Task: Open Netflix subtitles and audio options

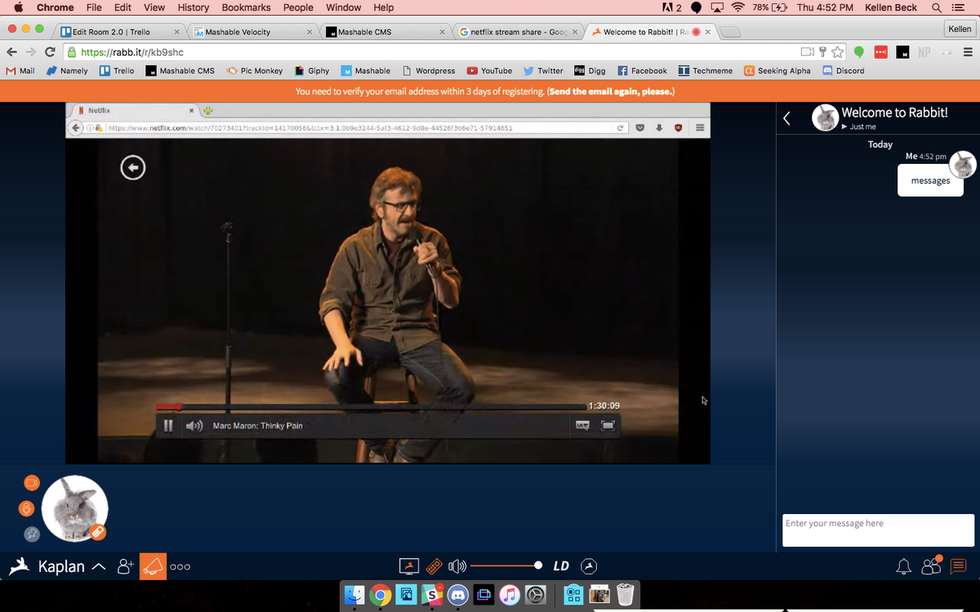Action: pos(582,426)
